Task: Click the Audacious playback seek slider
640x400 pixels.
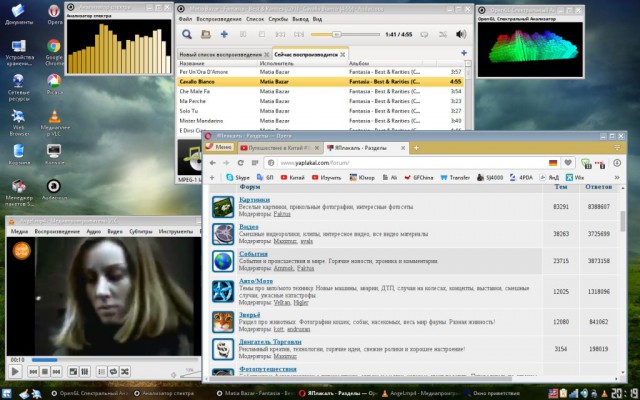Action: tap(345, 35)
